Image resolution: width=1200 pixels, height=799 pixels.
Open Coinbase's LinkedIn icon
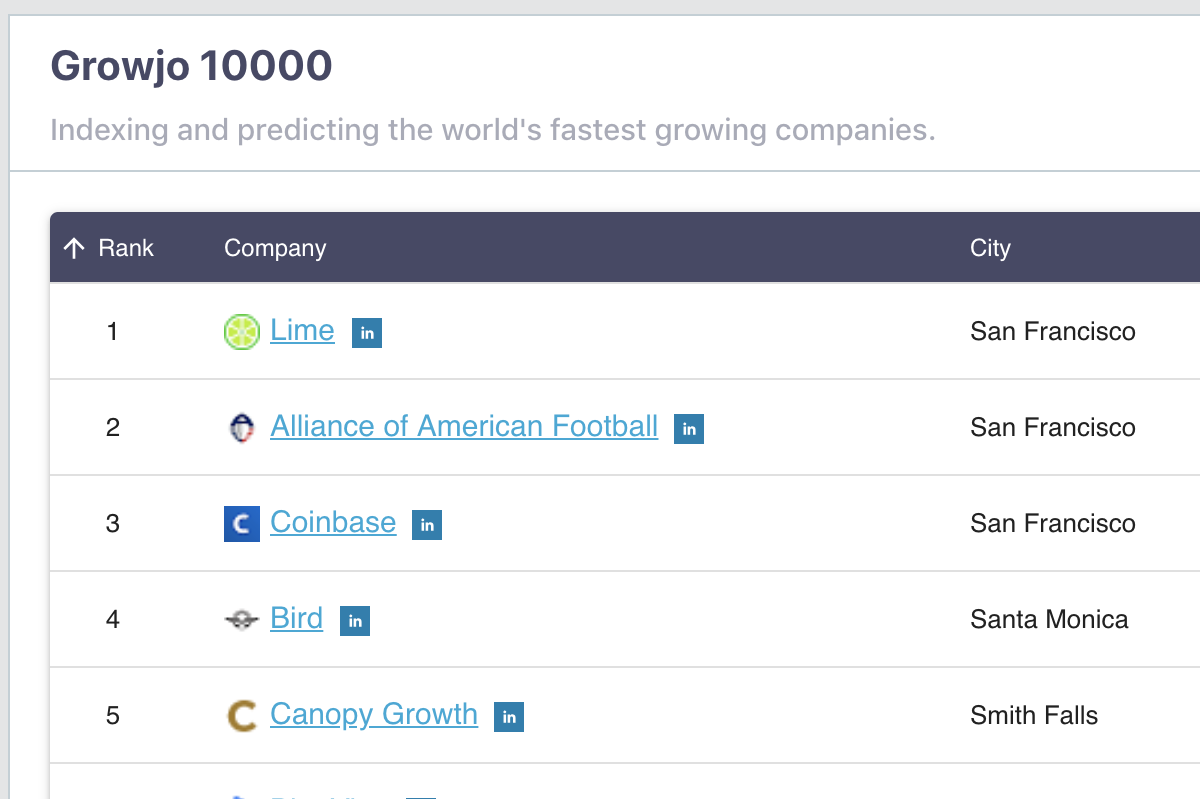coord(427,525)
